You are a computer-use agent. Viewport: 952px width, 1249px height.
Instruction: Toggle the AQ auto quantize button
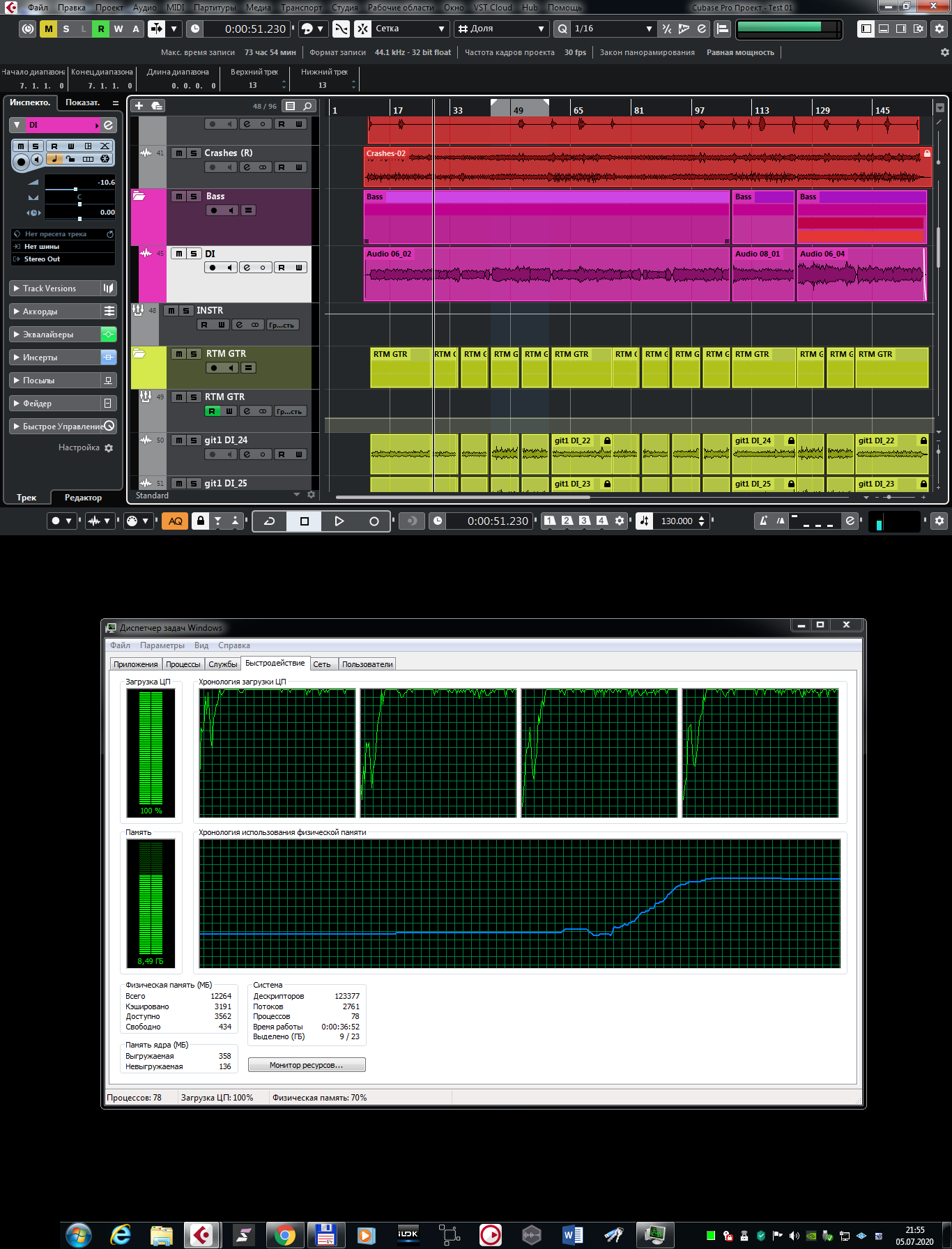pos(176,521)
